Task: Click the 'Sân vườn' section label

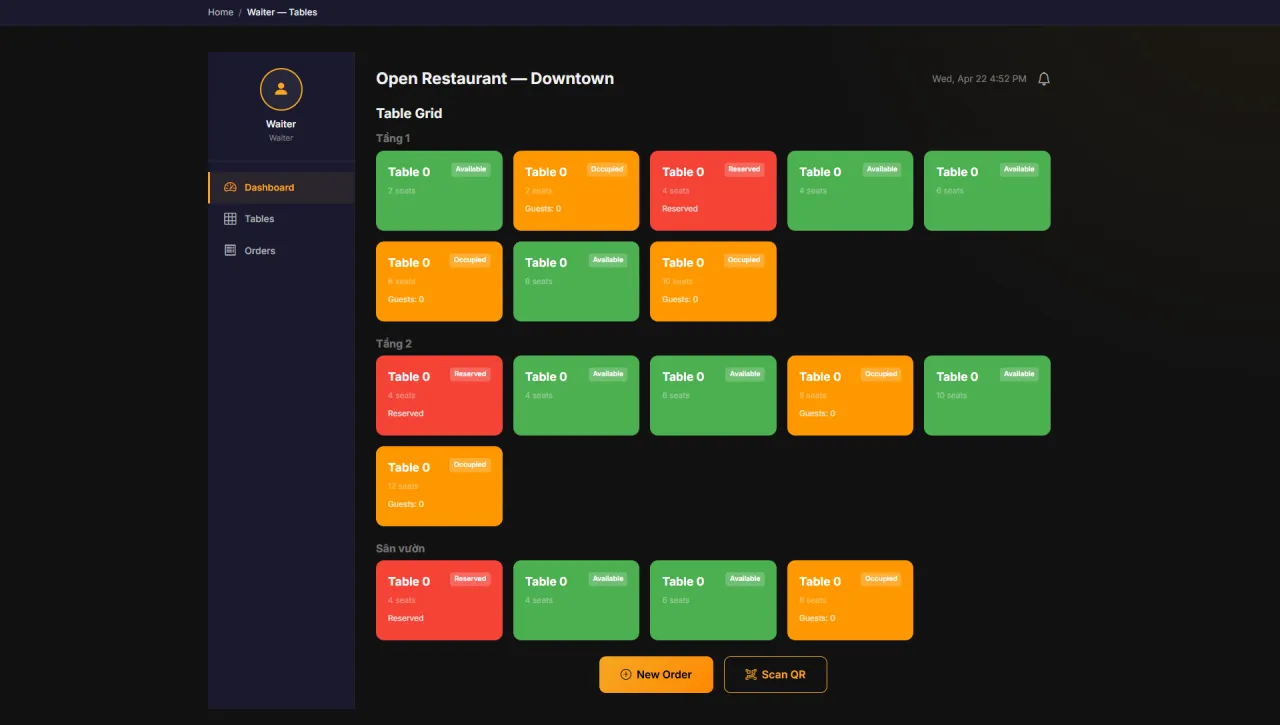Action: click(400, 548)
